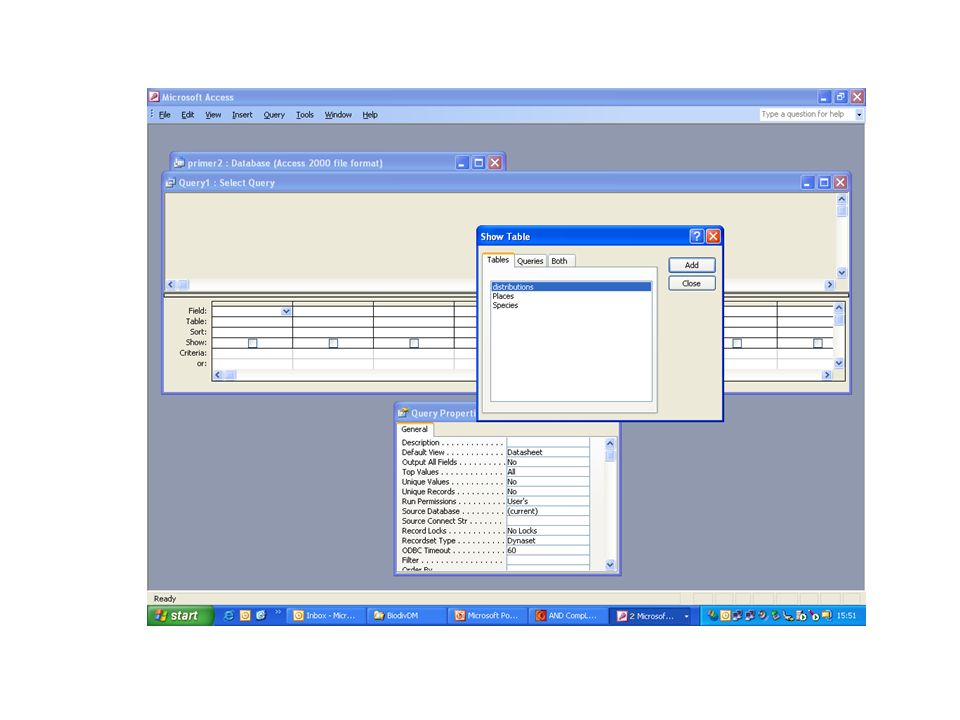This screenshot has height=720, width=960.
Task: Click the Default View value 'Datasheet'
Action: [x=547, y=452]
